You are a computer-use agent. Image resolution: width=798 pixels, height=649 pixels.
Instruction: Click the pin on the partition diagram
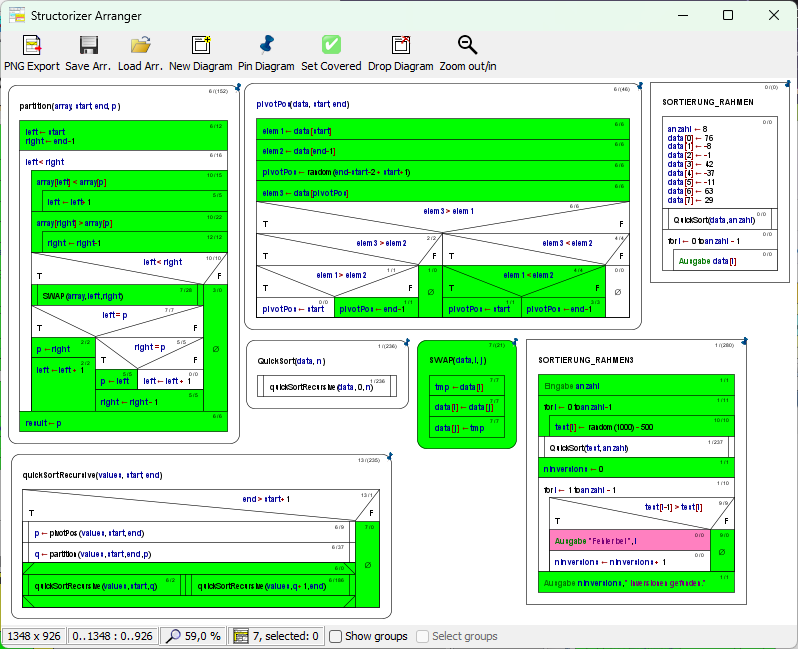238,88
